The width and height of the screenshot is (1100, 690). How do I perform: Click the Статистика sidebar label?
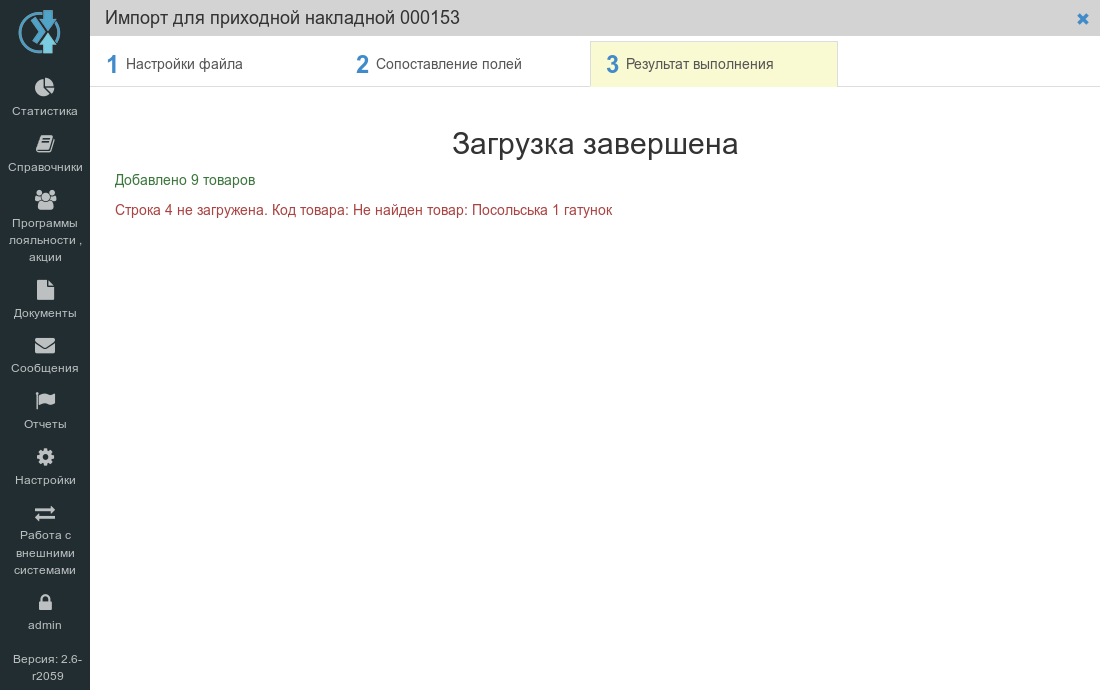point(45,111)
